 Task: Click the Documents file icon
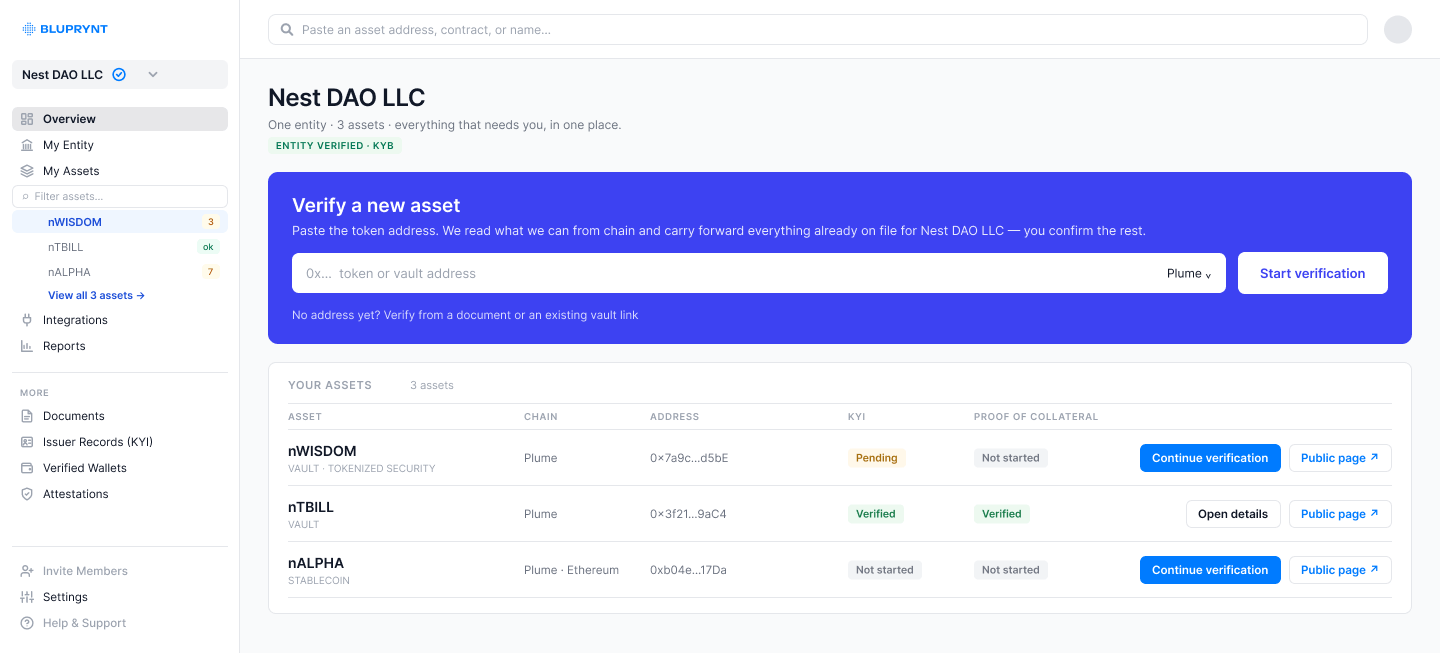(x=27, y=416)
